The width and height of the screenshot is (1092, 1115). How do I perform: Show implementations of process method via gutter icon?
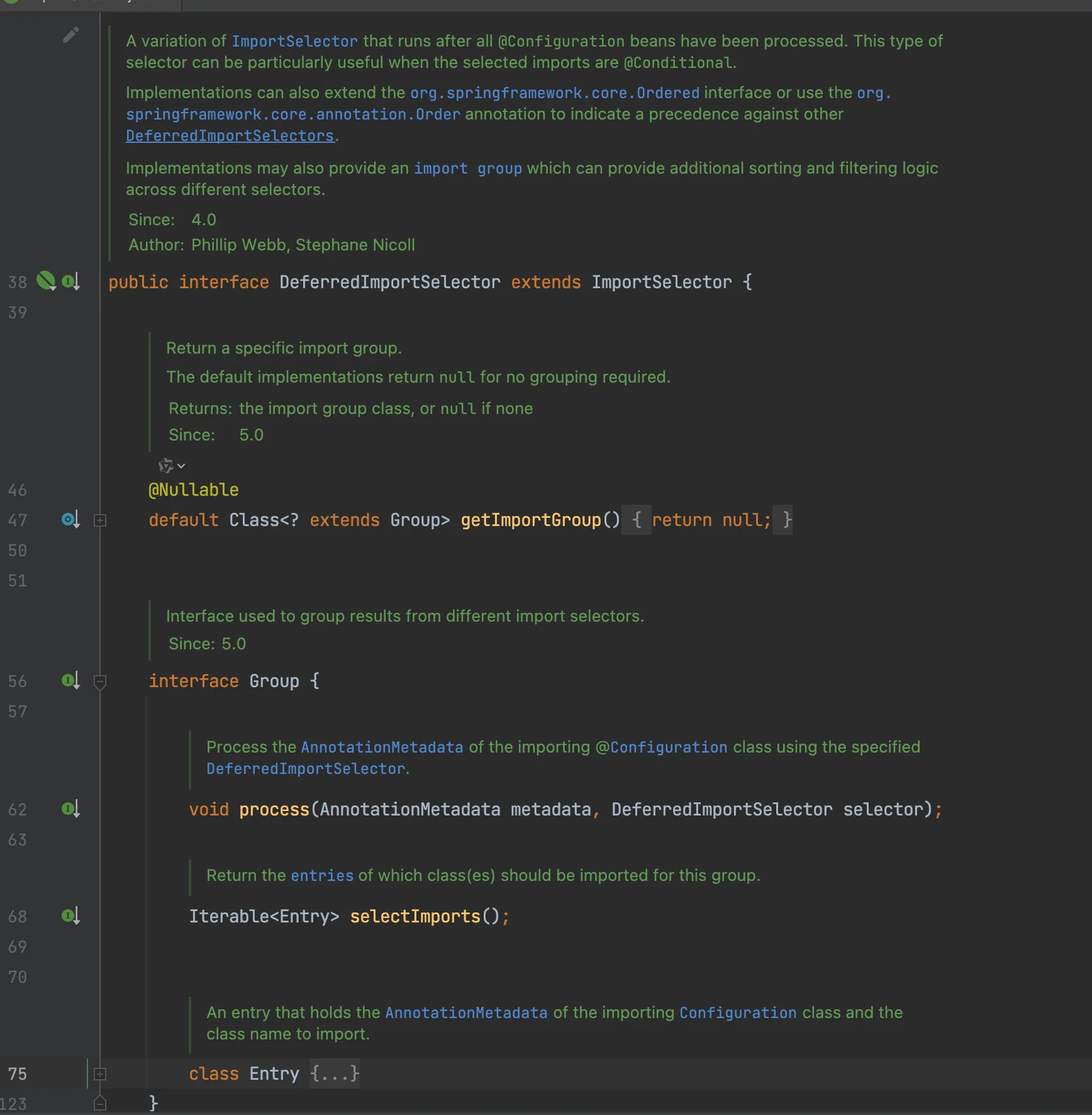[70, 809]
